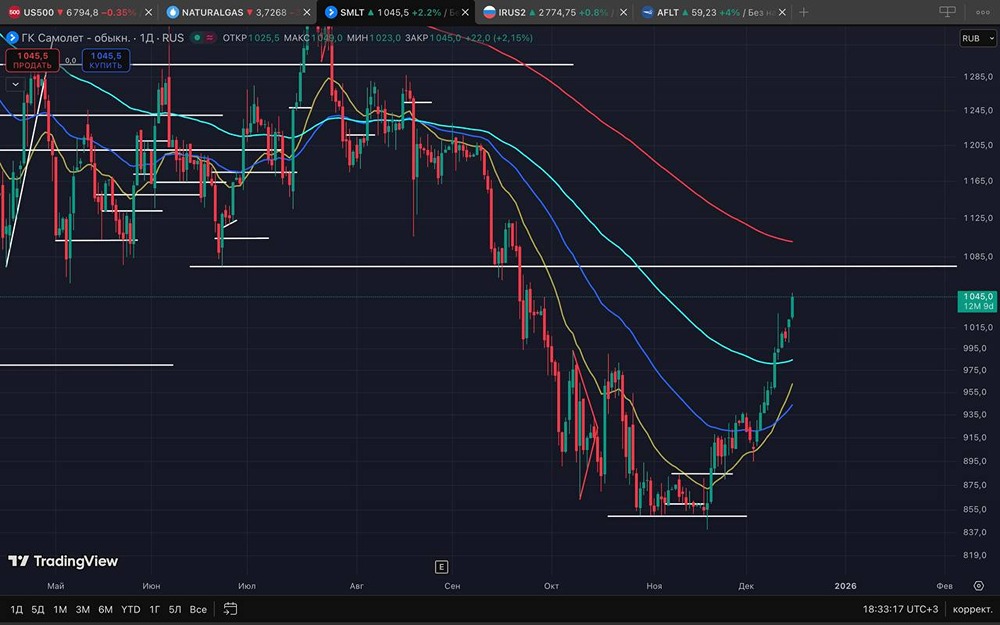Viewport: 1000px width, 625px height.
Task: Close the IRUS2 tab
Action: coord(624,12)
